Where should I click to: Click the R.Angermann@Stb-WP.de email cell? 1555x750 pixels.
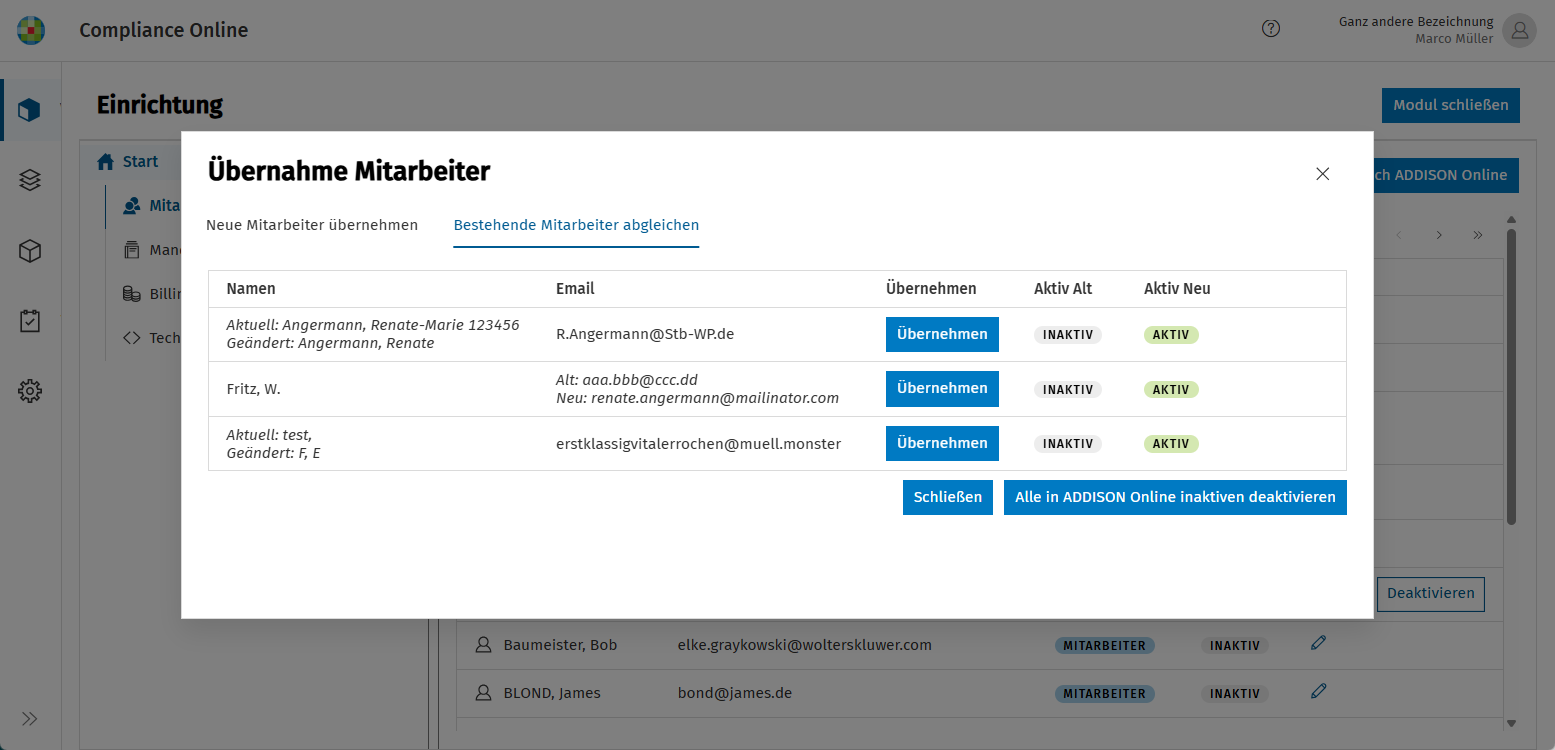(645, 334)
